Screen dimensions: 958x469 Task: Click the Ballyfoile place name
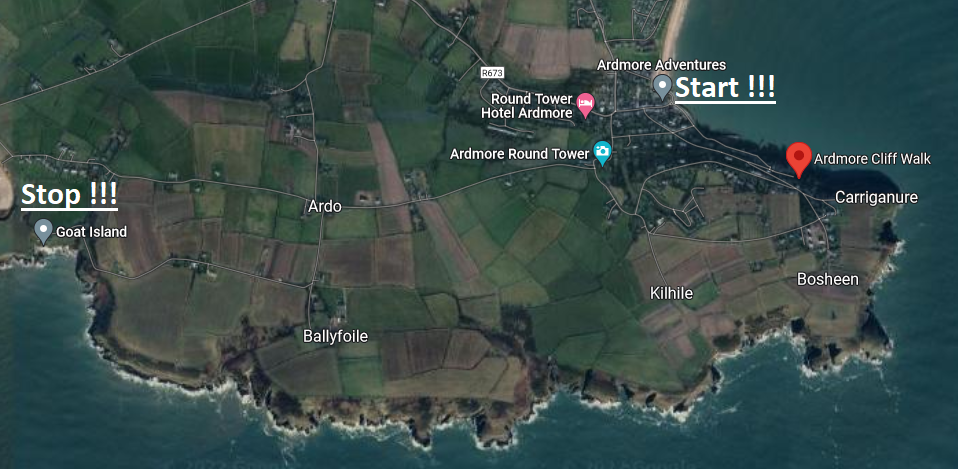tap(335, 336)
